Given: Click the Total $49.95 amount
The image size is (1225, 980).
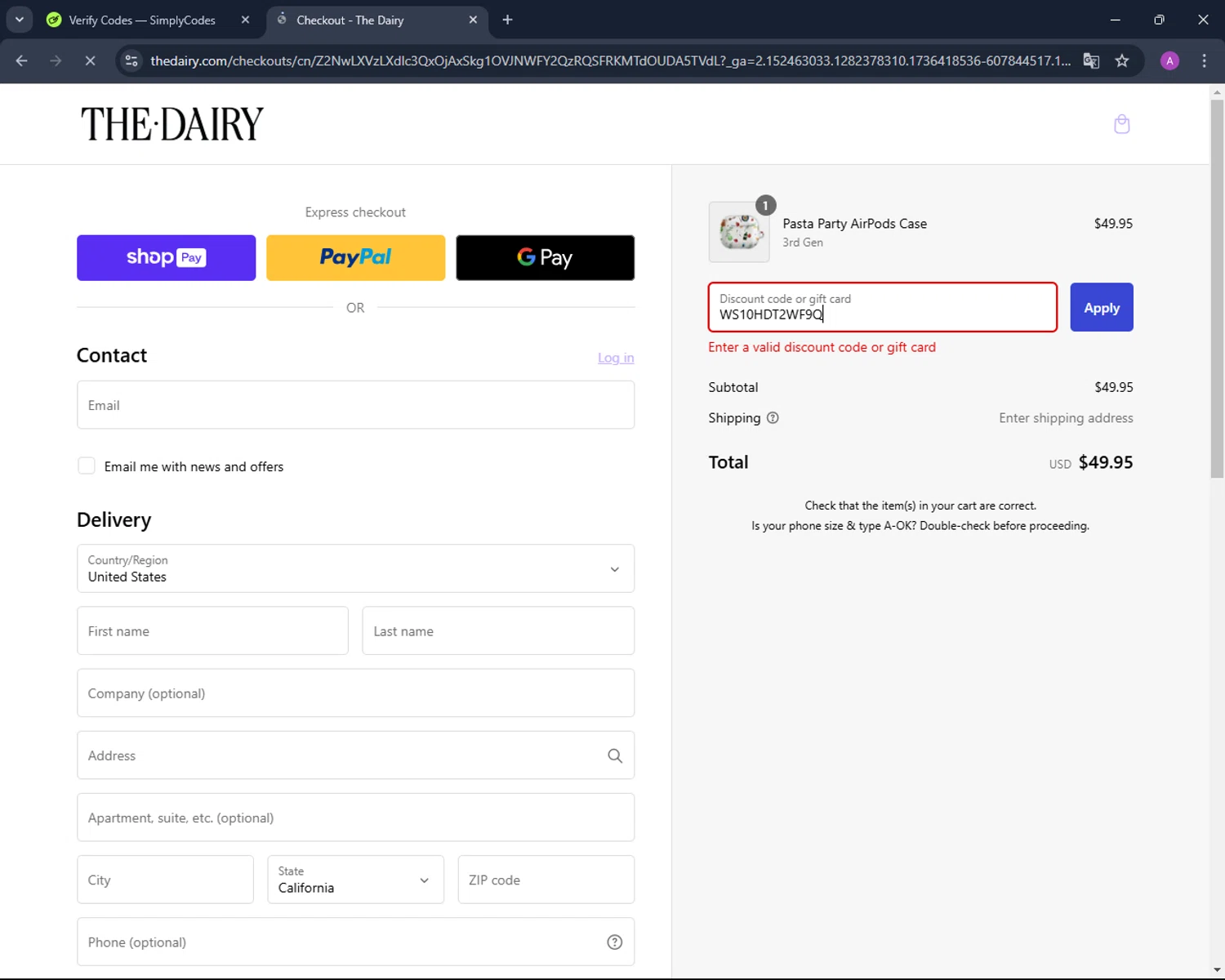Looking at the screenshot, I should click(x=1106, y=462).
